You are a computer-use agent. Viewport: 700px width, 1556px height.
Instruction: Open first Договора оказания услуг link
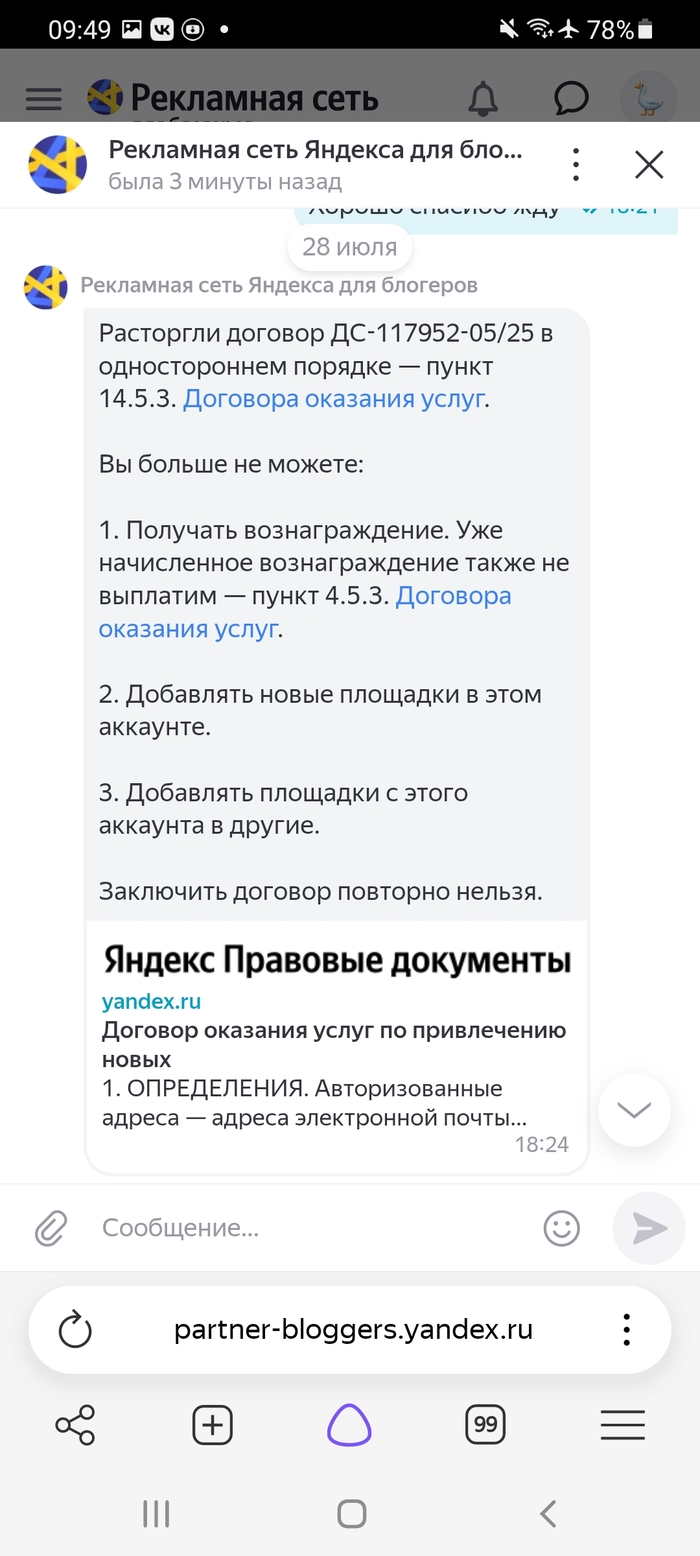tap(334, 399)
